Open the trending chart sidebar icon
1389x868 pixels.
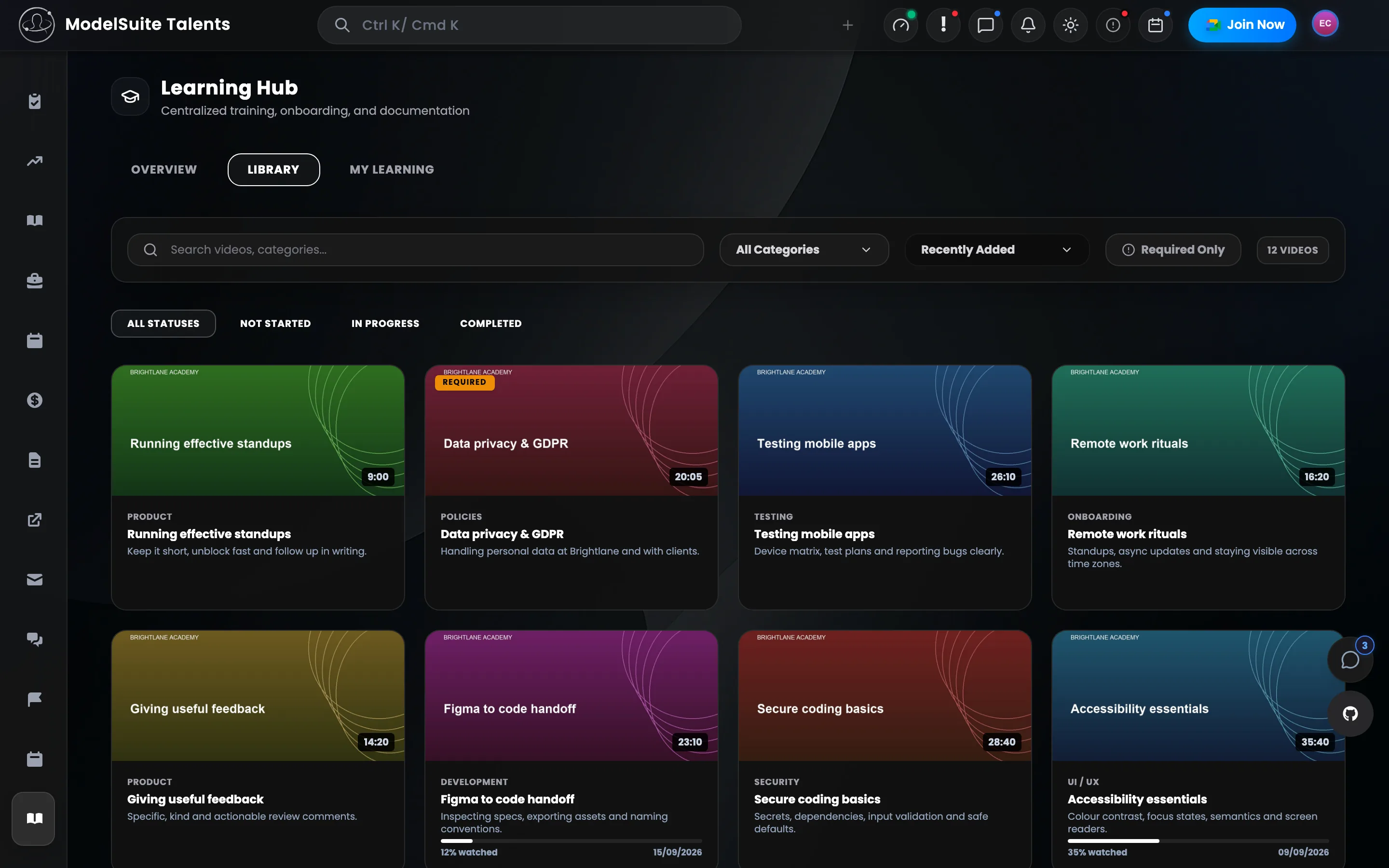click(x=34, y=161)
